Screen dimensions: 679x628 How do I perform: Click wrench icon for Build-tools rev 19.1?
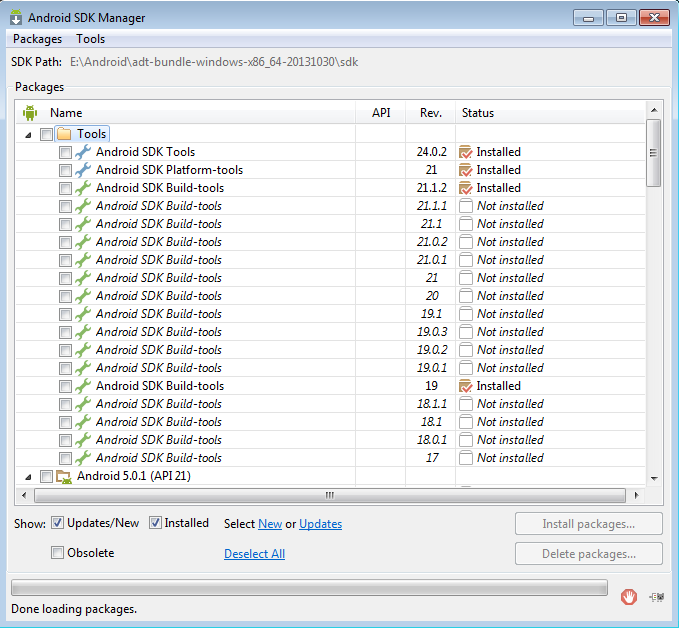[83, 314]
